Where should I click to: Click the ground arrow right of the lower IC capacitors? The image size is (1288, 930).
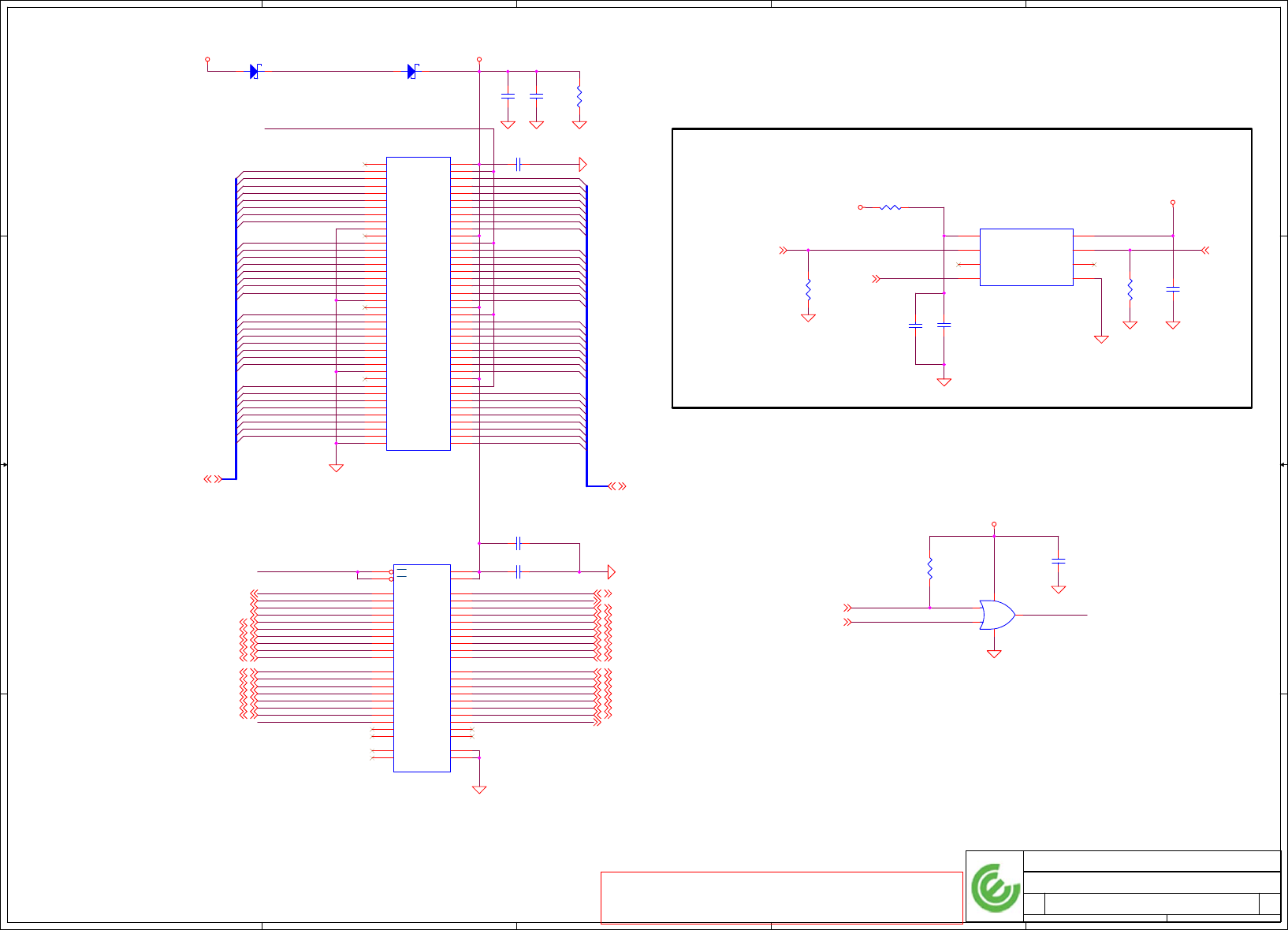point(611,572)
